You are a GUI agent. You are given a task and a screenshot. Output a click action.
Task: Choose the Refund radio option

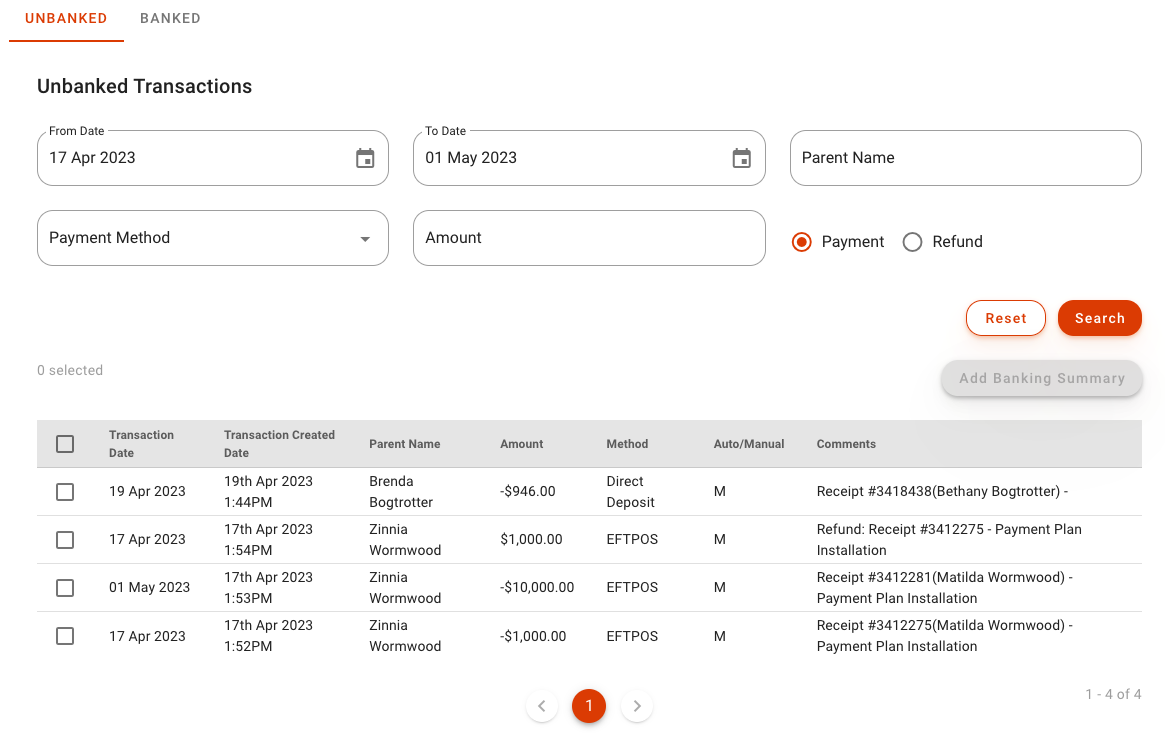pyautogui.click(x=912, y=242)
